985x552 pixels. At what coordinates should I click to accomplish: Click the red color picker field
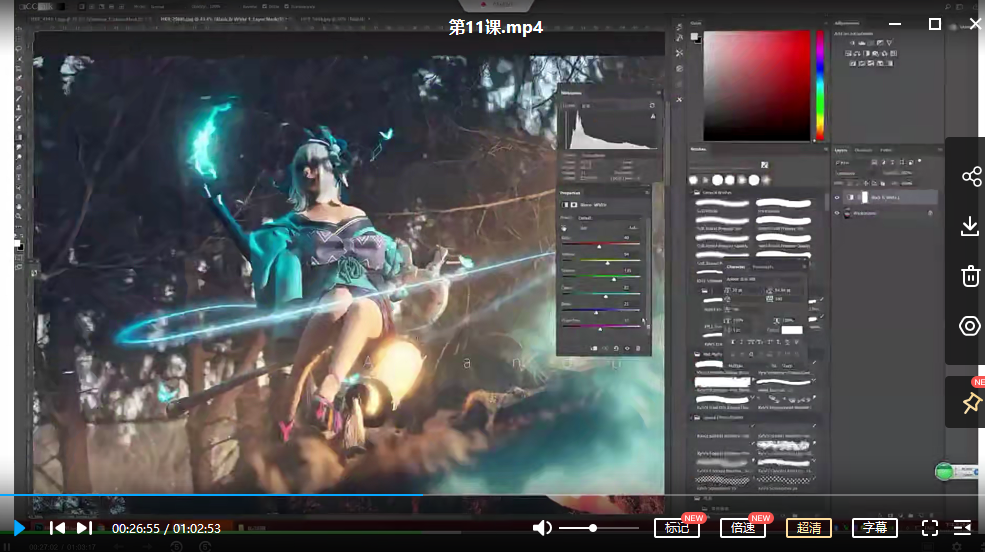(x=756, y=85)
